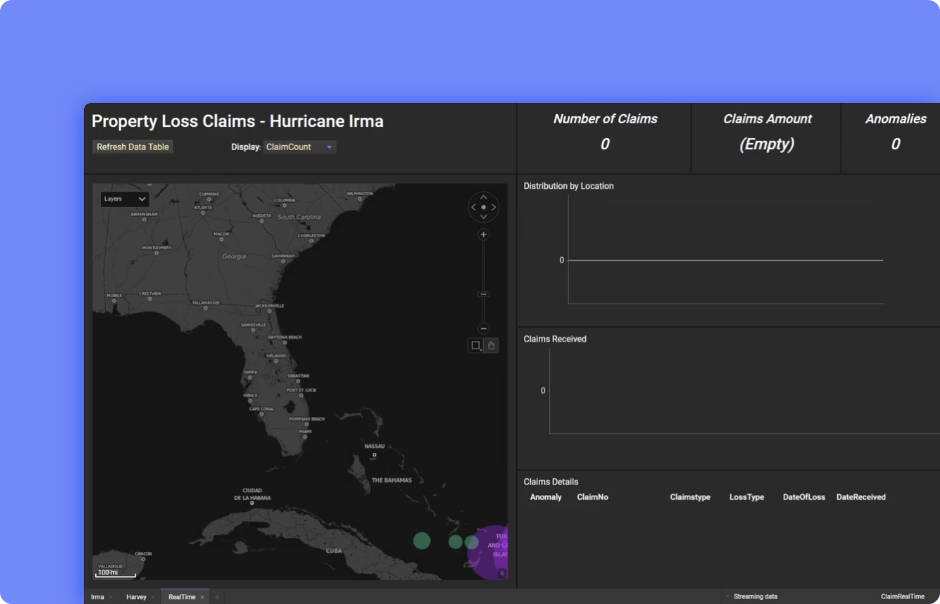Switch to the Harvey tab
Image resolution: width=940 pixels, height=604 pixels.
click(x=136, y=596)
